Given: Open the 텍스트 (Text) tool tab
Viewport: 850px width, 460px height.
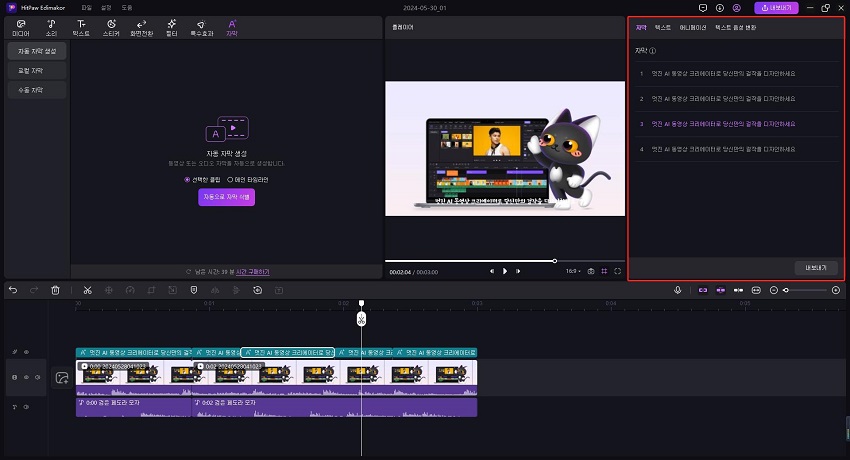Looking at the screenshot, I should tap(81, 28).
